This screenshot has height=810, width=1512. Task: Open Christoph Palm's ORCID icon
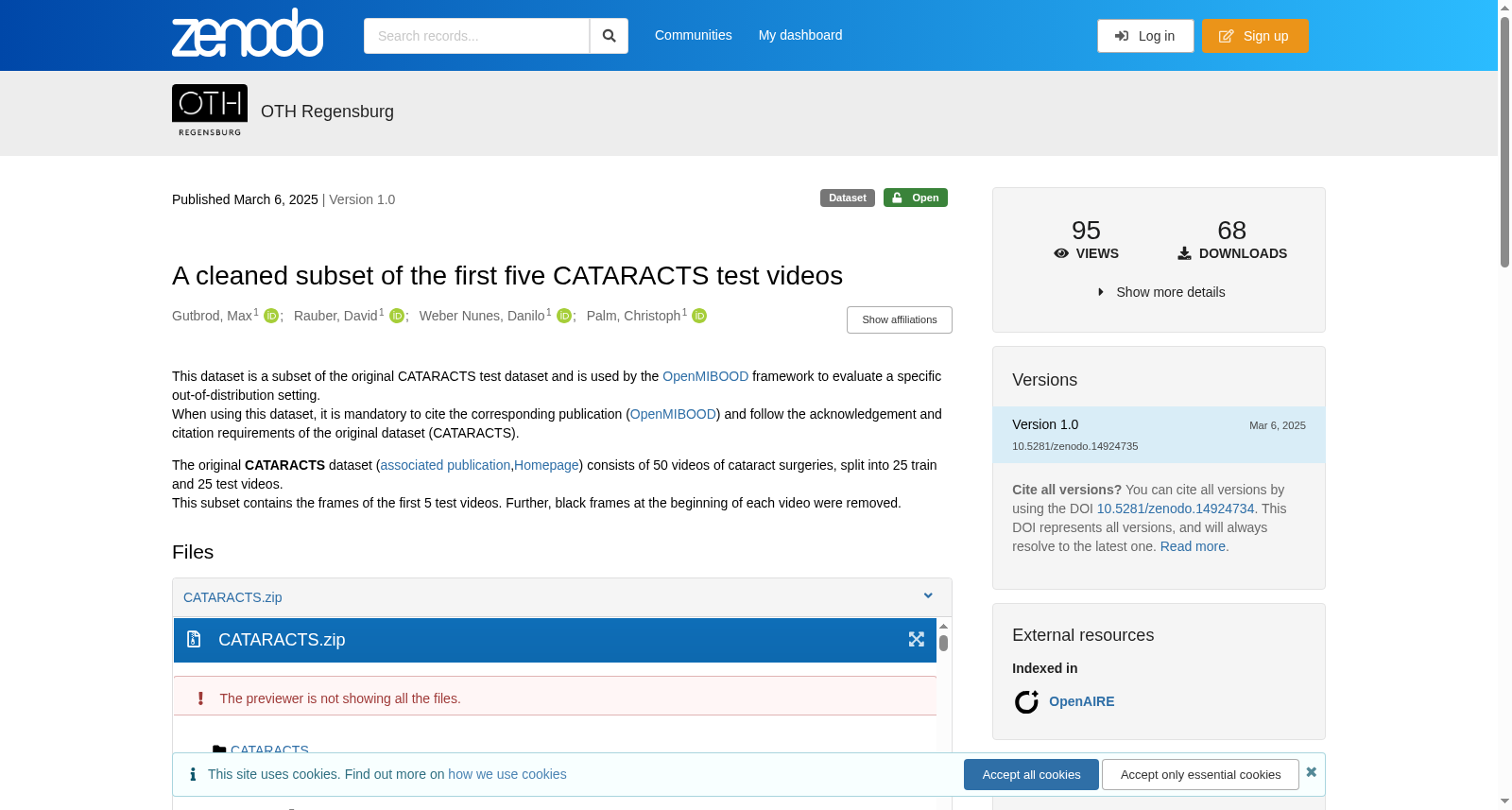699,316
